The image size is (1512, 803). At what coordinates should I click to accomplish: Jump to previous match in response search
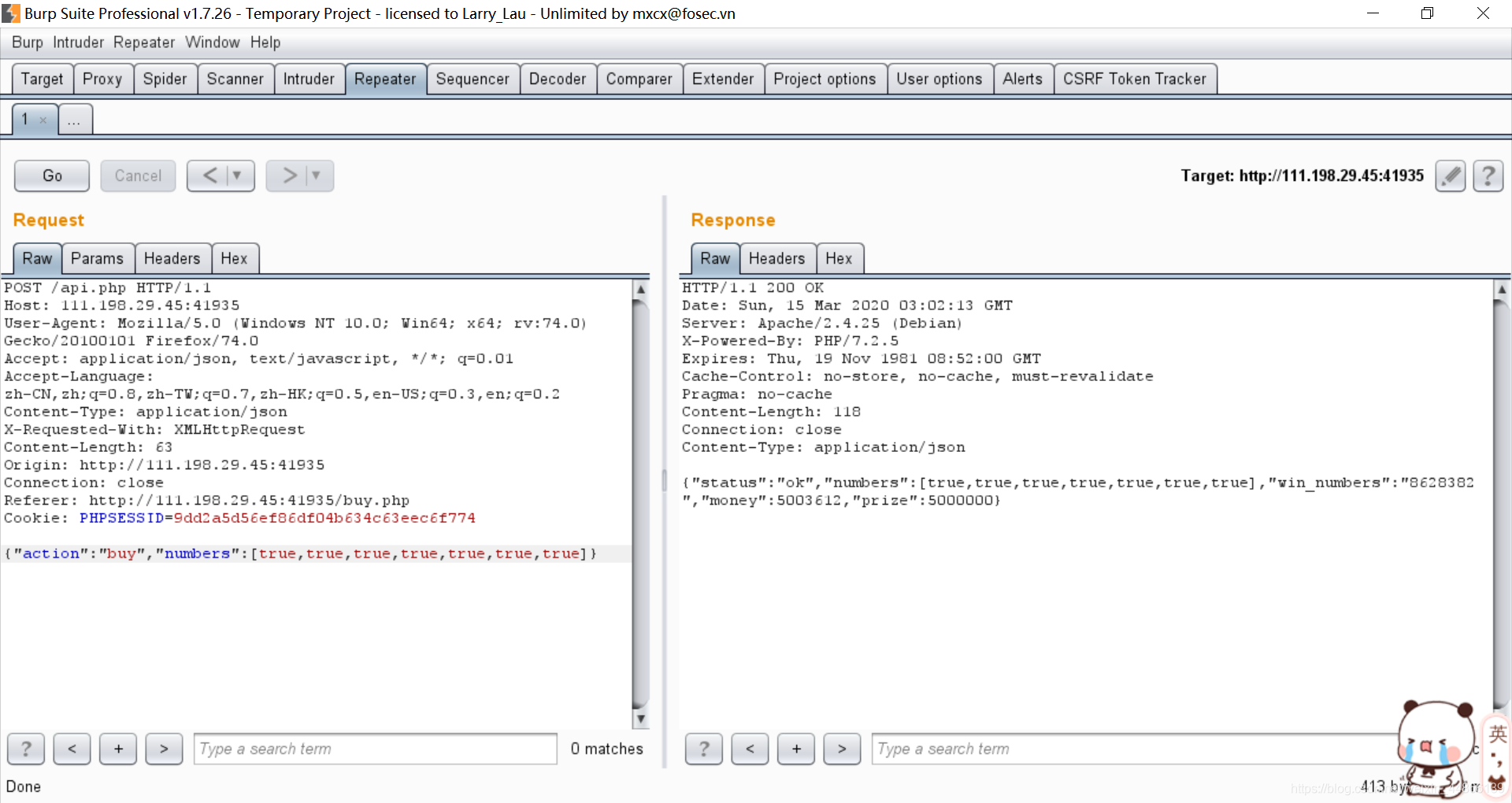[x=750, y=749]
